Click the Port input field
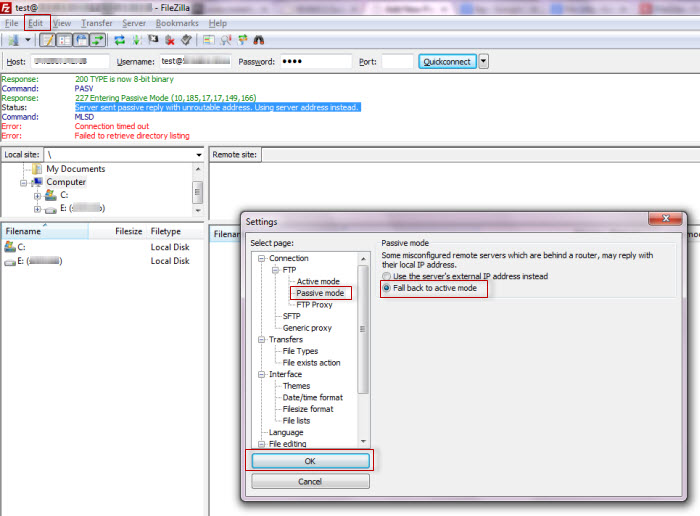The width and height of the screenshot is (700, 516). click(x=397, y=62)
